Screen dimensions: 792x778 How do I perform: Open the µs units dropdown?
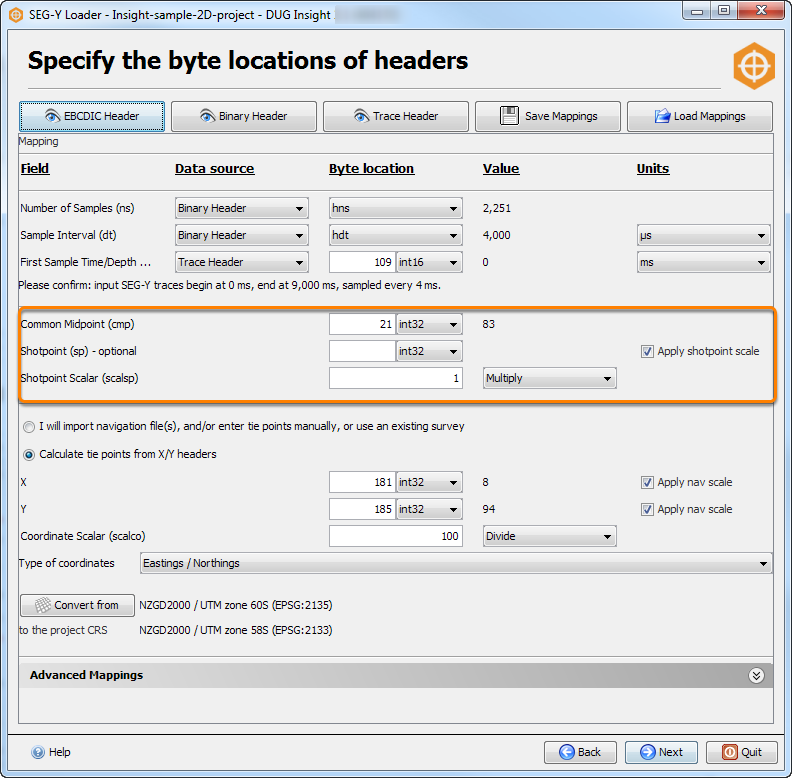click(x=704, y=235)
